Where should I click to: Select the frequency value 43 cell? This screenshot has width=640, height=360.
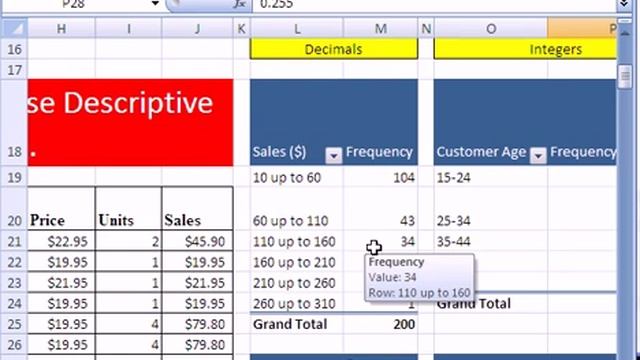(380, 209)
